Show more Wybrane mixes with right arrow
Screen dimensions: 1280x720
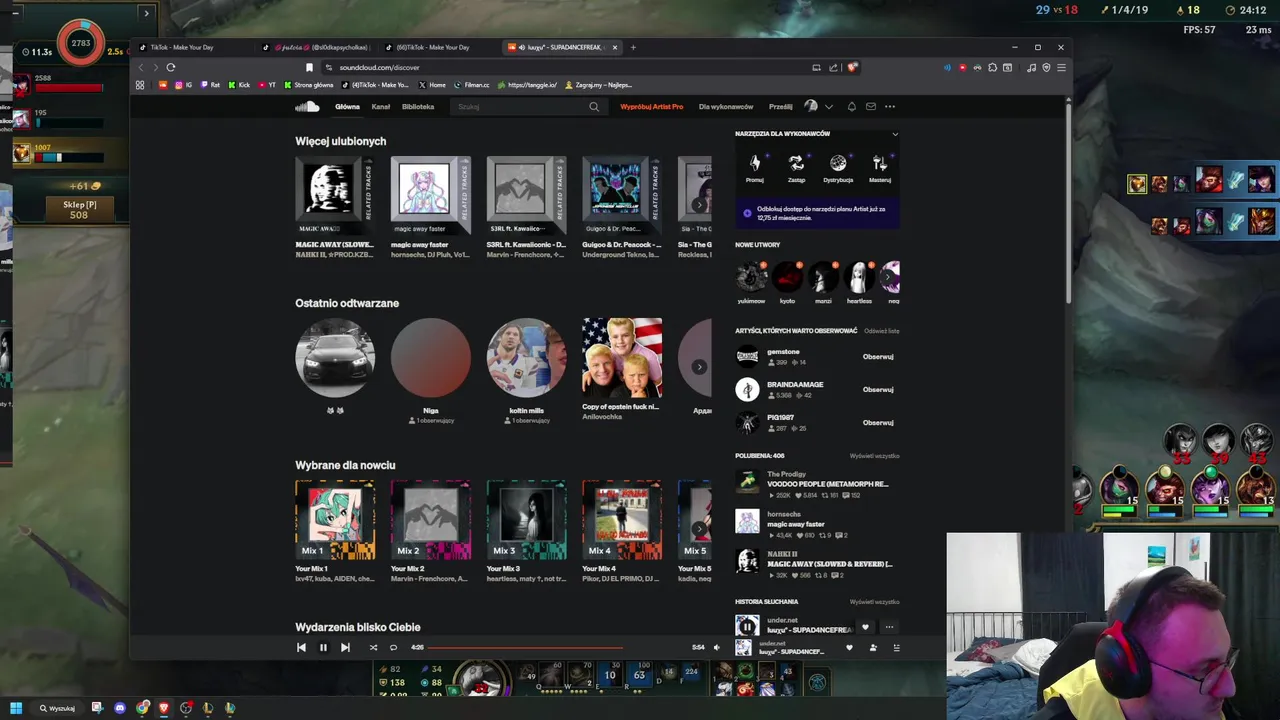click(x=699, y=528)
